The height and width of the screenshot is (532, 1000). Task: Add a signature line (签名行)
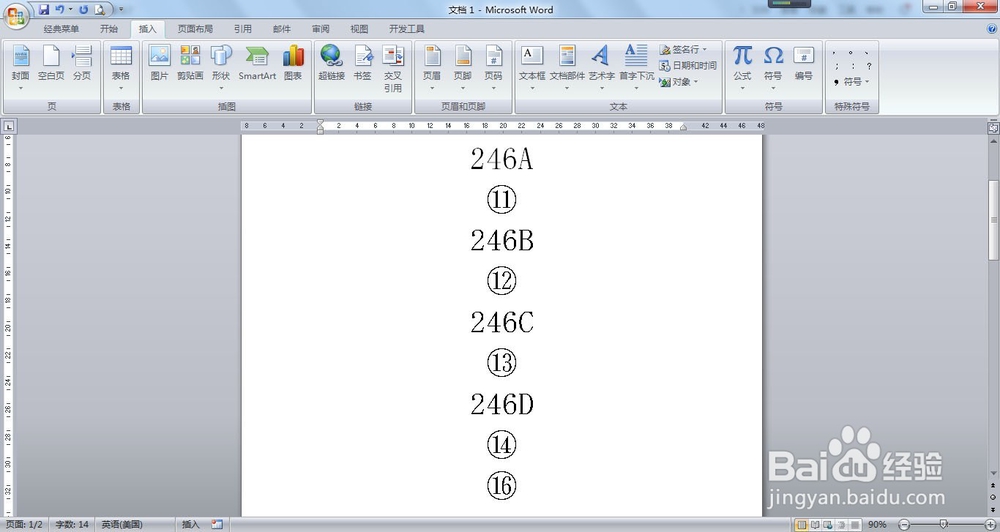click(683, 49)
